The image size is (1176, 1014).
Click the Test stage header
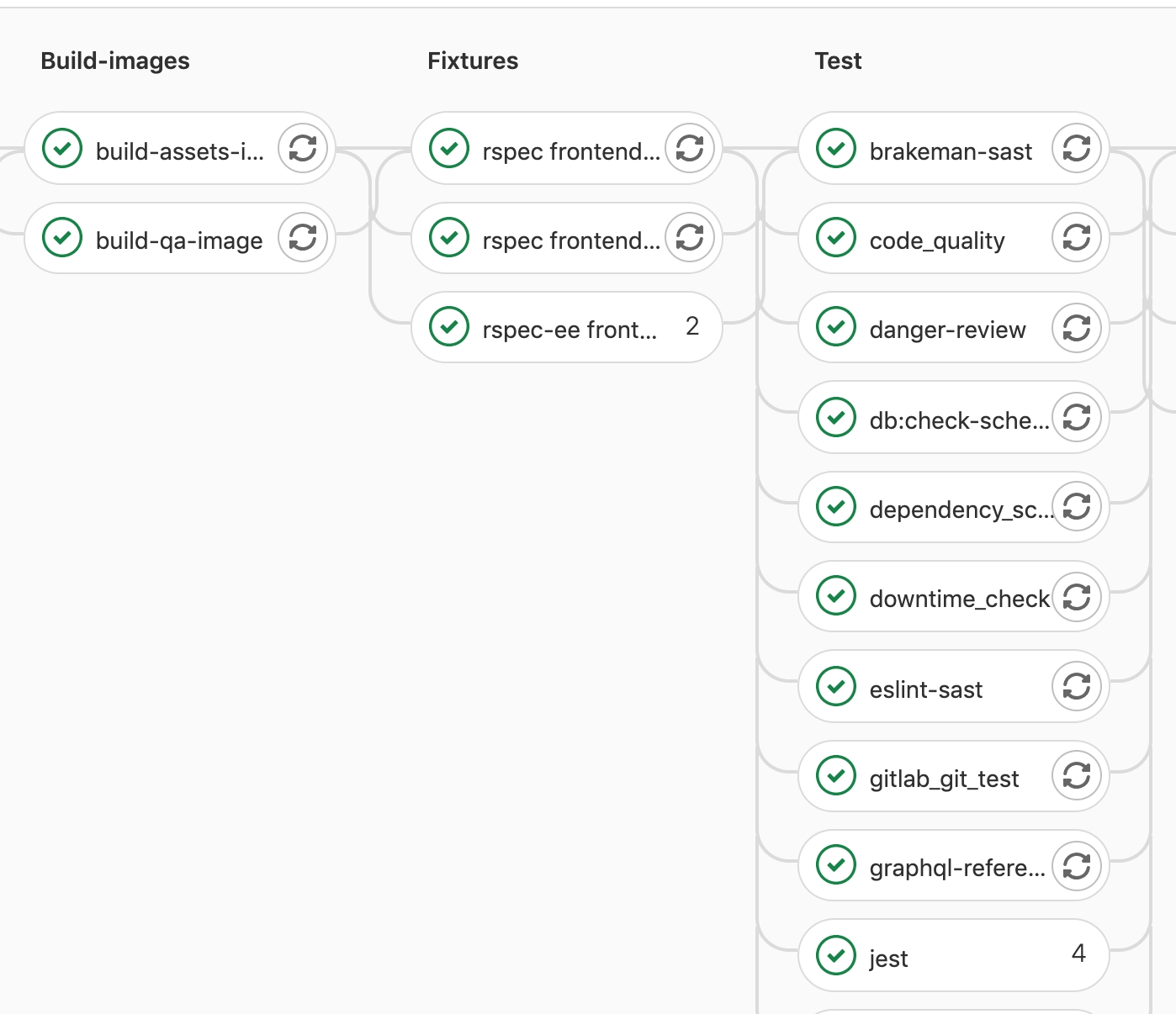[x=837, y=60]
